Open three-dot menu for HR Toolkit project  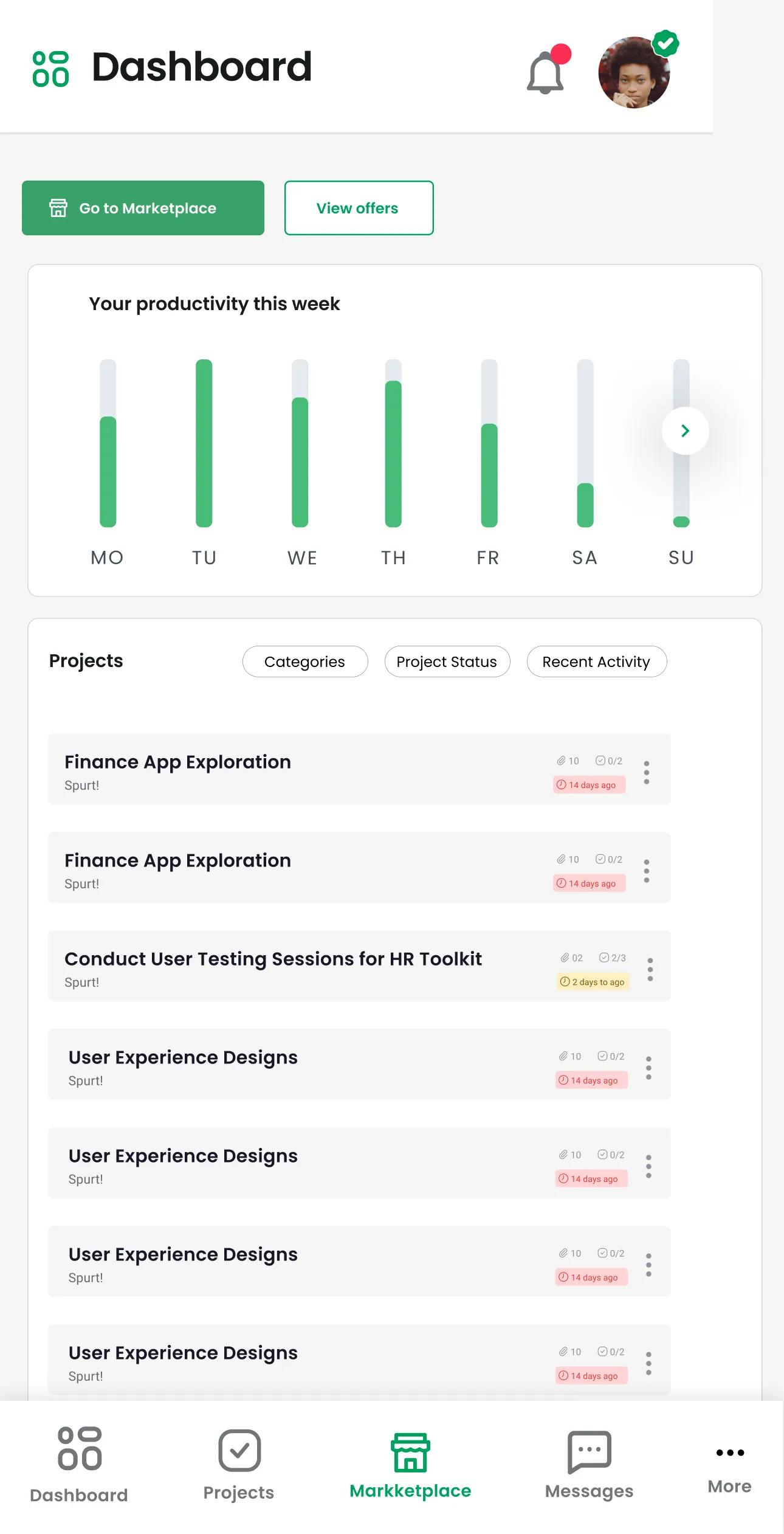click(650, 969)
